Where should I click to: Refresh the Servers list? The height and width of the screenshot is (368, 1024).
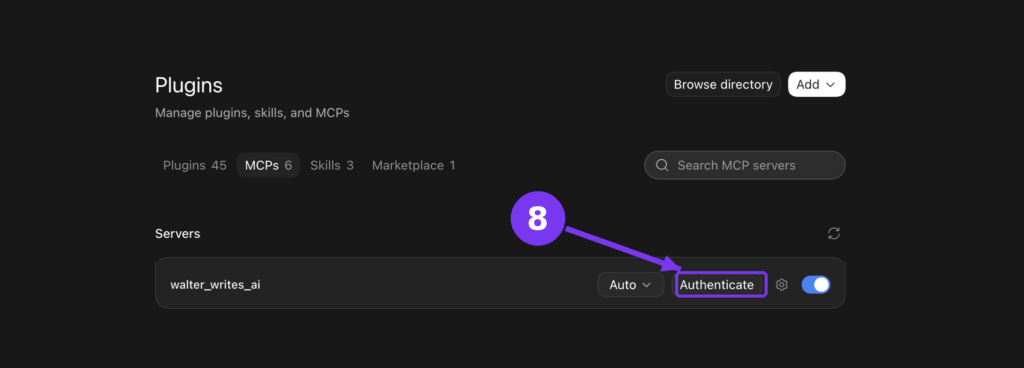(833, 234)
